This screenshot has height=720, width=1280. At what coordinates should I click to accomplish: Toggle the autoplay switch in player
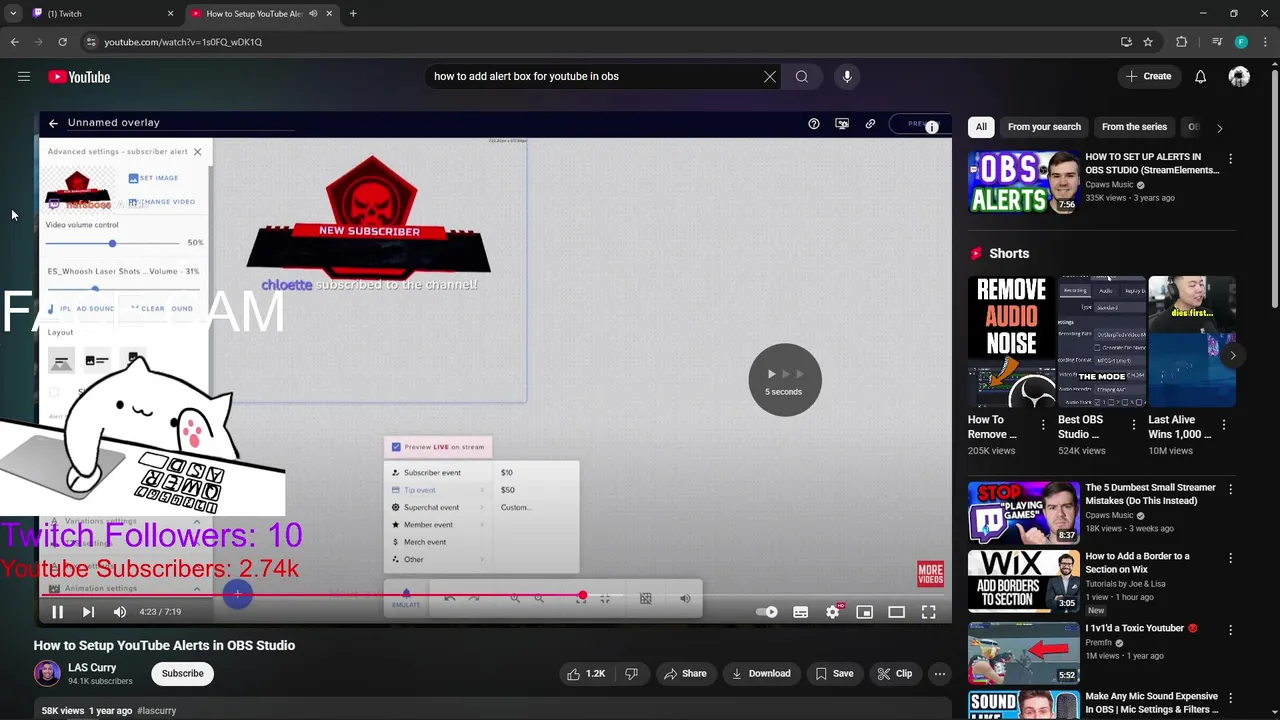pos(767,612)
